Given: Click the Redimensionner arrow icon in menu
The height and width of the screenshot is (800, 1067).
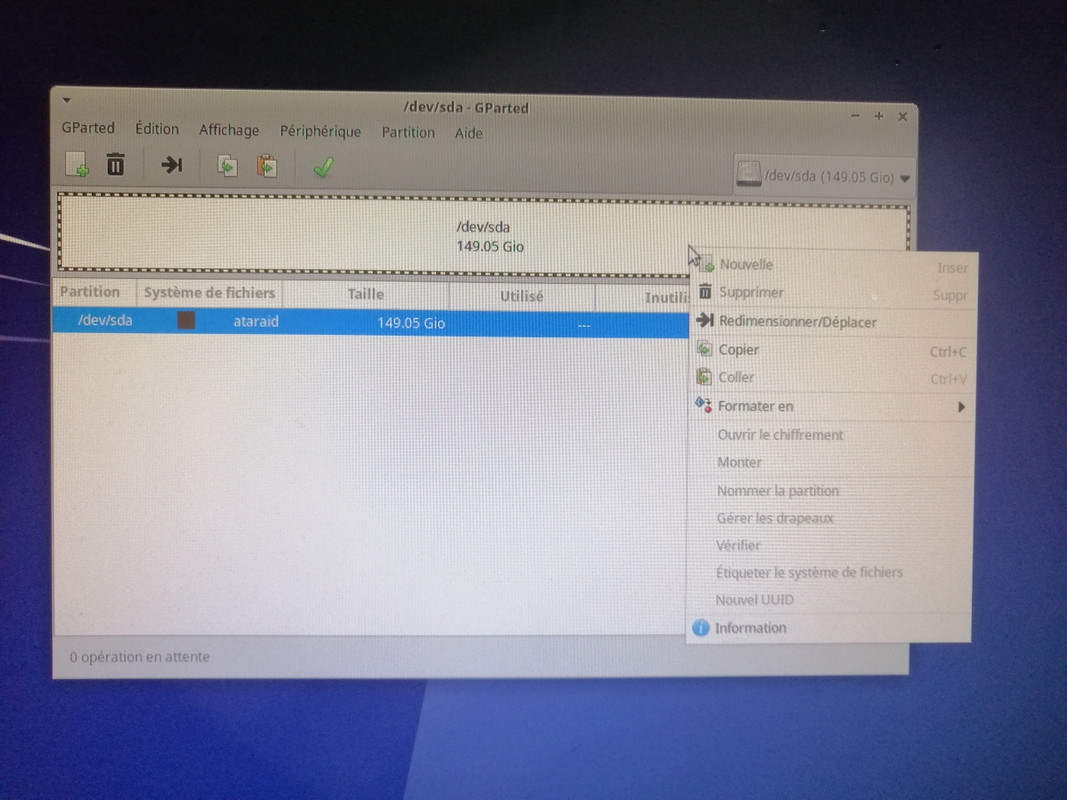Looking at the screenshot, I should (x=705, y=320).
